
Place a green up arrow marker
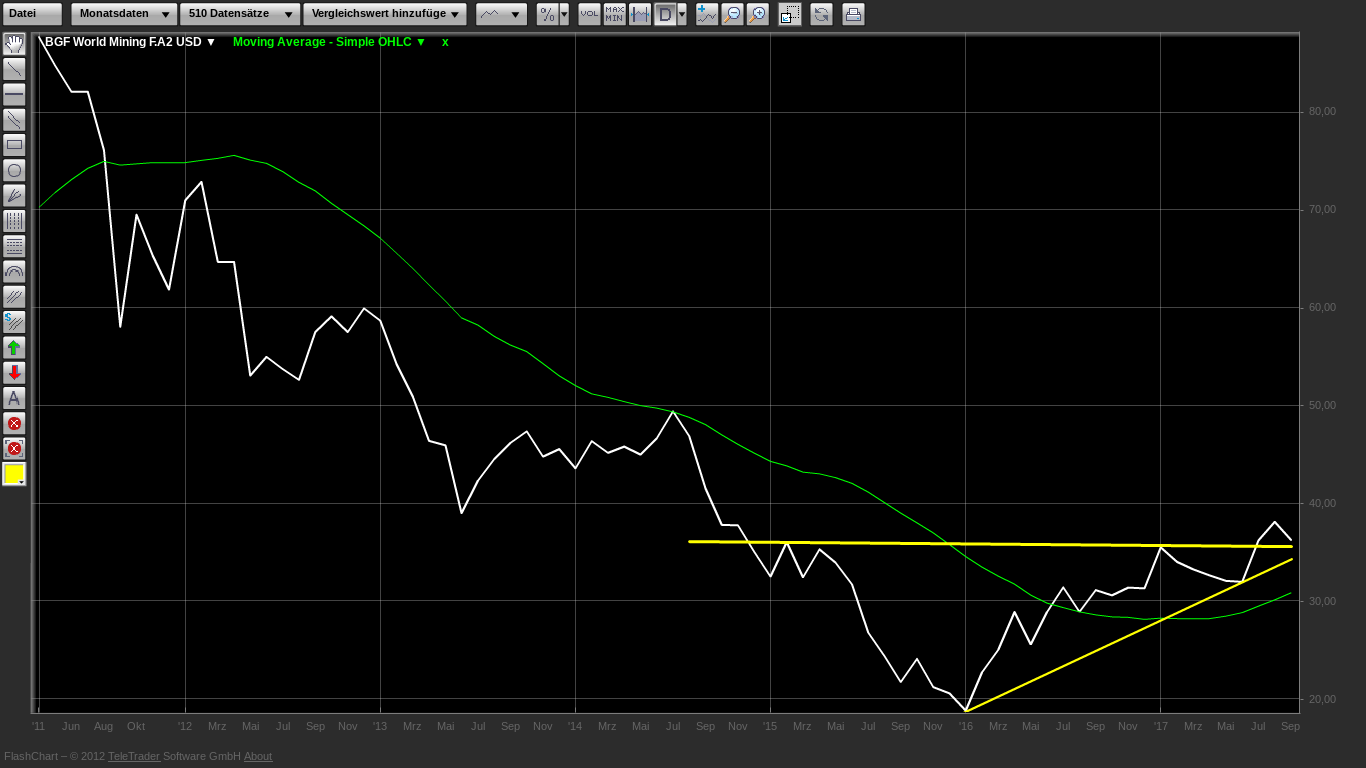pos(14,348)
